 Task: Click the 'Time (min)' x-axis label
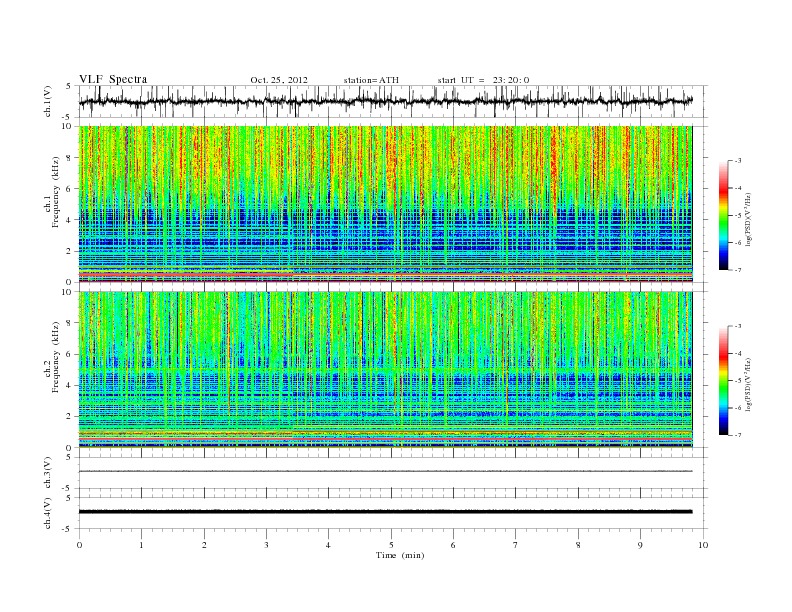click(x=400, y=555)
